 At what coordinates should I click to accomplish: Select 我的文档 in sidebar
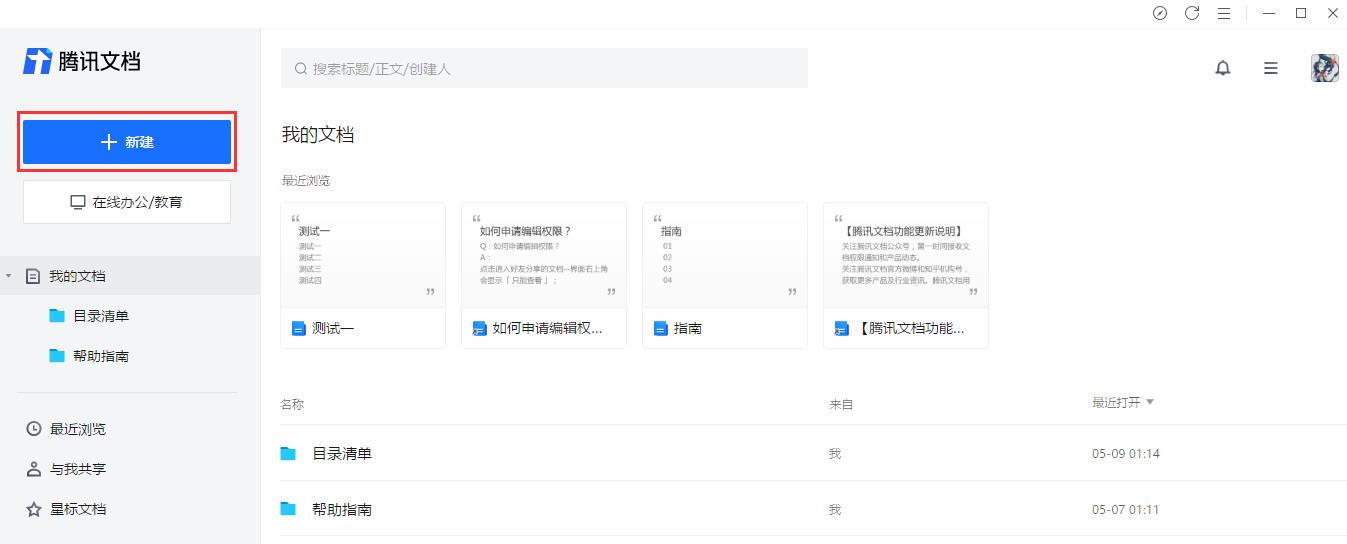point(130,276)
